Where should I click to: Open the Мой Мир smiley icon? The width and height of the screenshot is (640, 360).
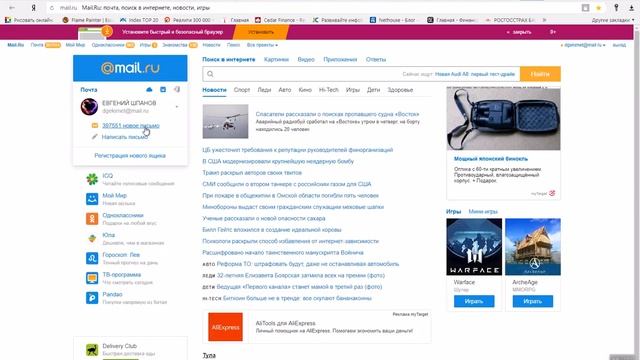tap(92, 199)
